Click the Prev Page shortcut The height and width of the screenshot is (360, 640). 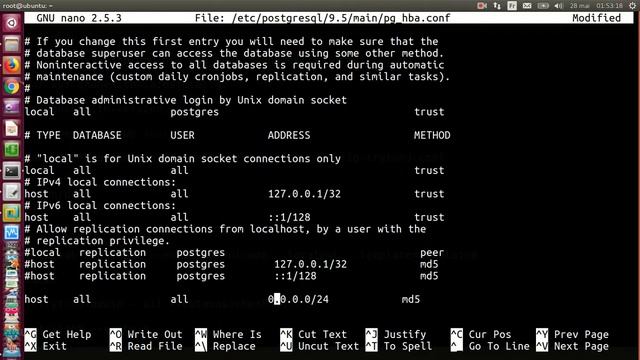[x=572, y=334]
